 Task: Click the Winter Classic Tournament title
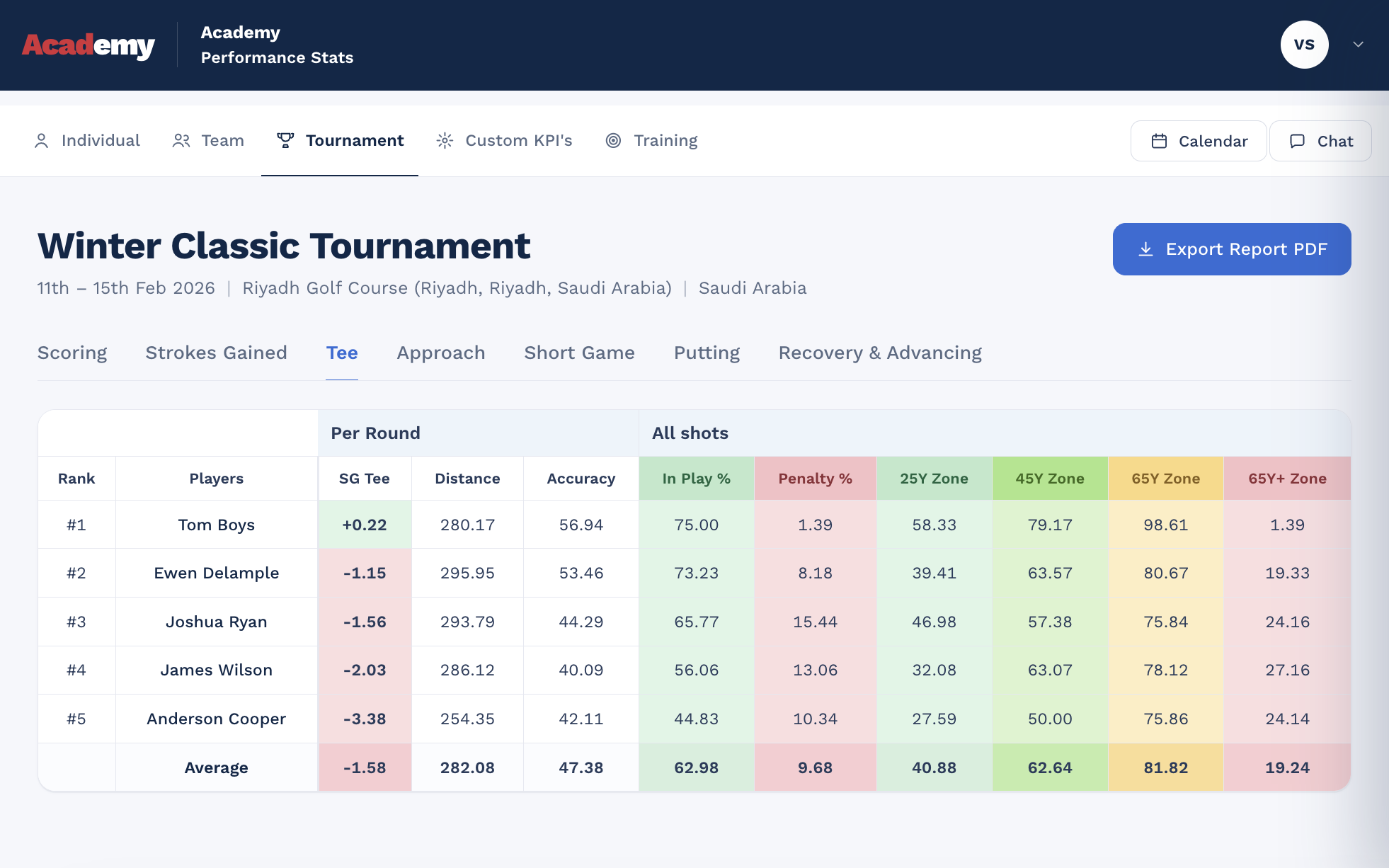click(x=284, y=246)
